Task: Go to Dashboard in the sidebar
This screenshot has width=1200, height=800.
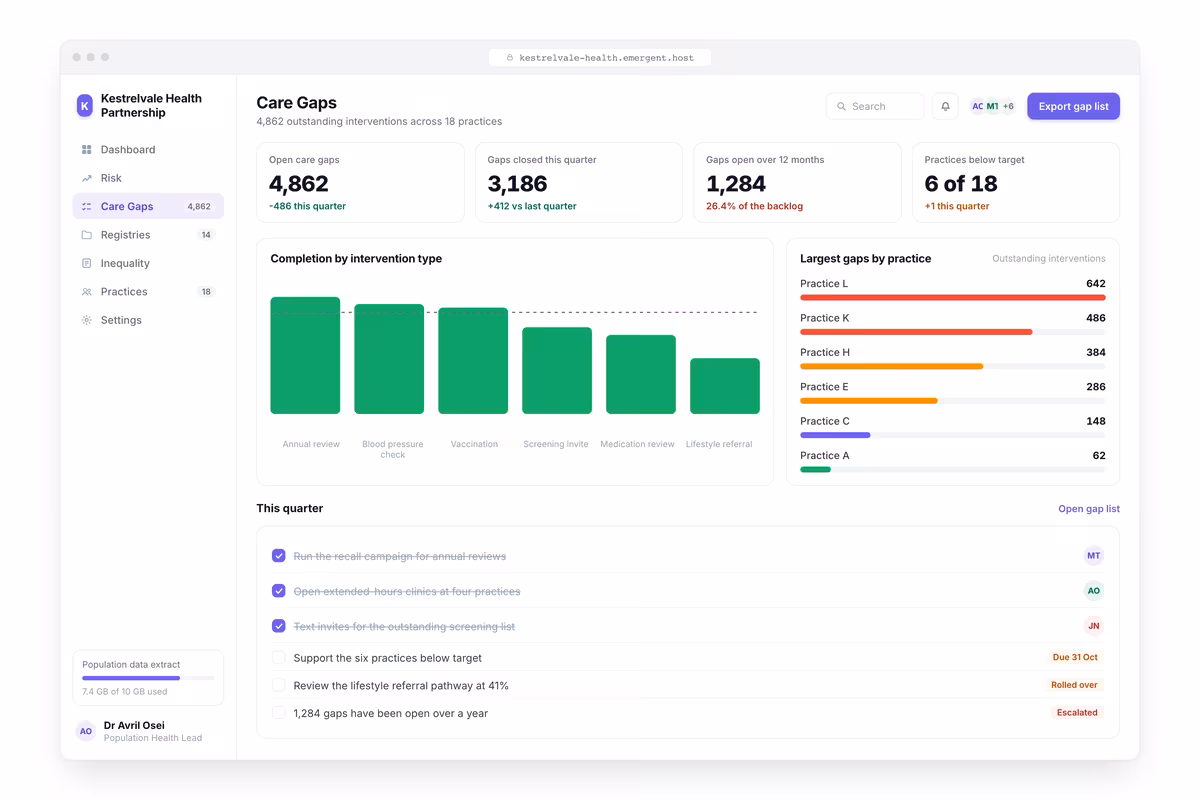Action: click(148, 150)
